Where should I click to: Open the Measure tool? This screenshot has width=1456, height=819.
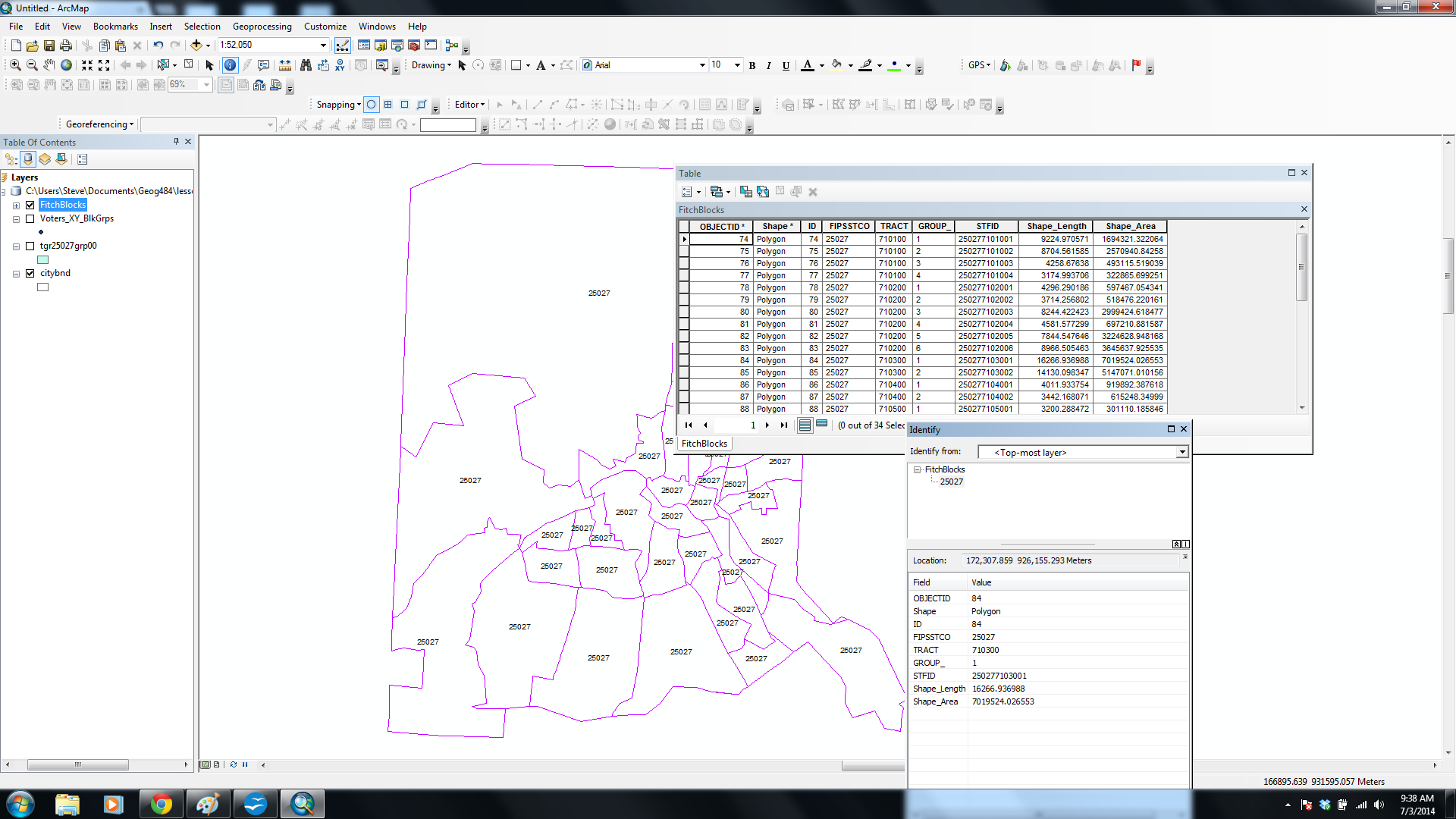285,65
